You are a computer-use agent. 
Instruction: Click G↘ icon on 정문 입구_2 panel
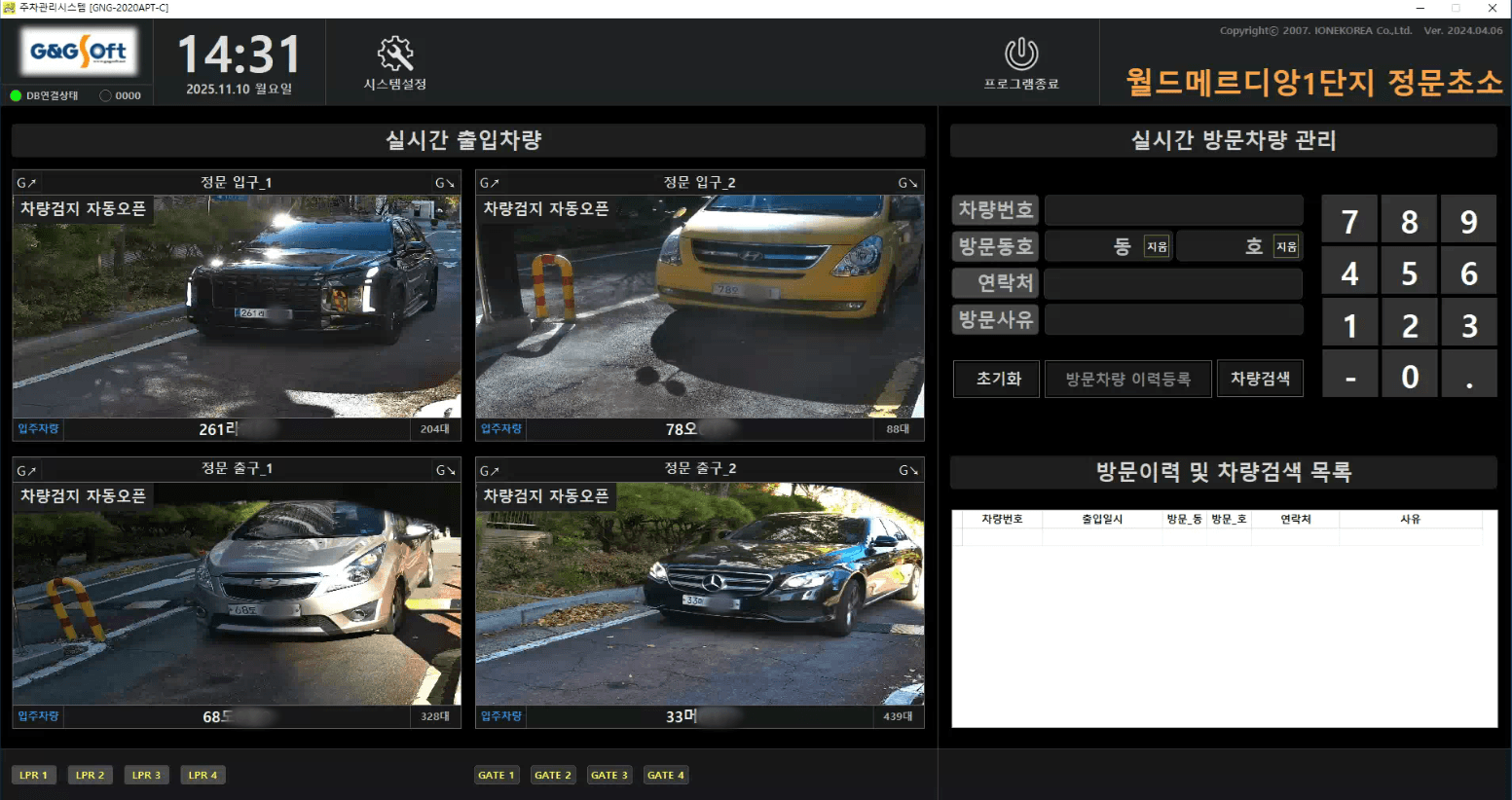(x=907, y=183)
